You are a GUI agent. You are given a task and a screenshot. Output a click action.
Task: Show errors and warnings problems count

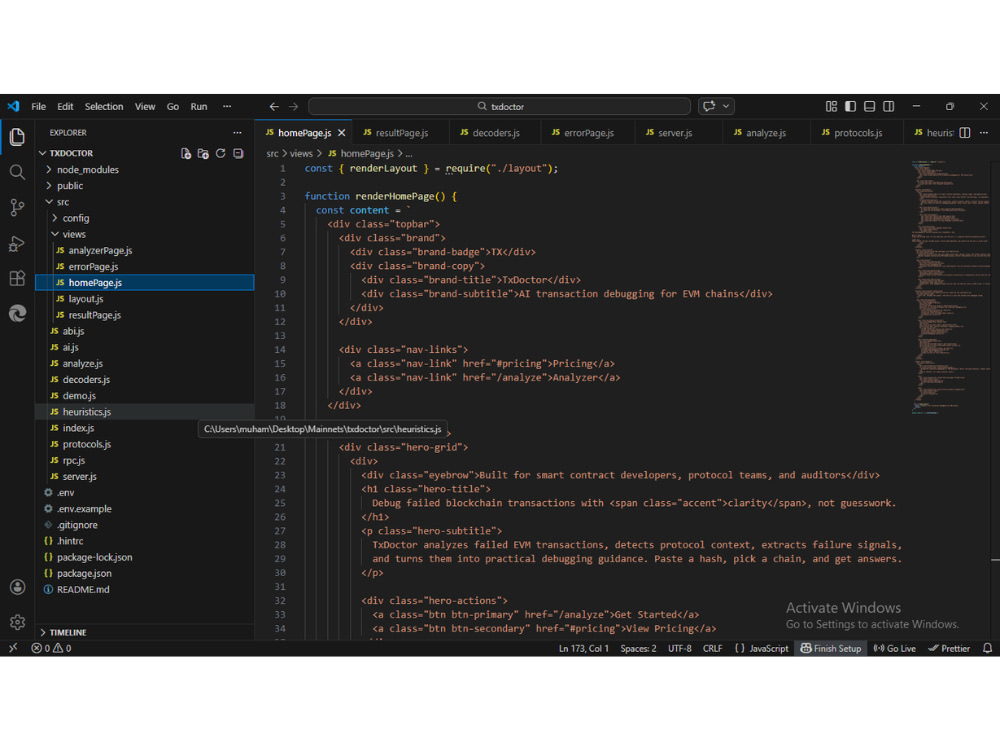tap(51, 648)
